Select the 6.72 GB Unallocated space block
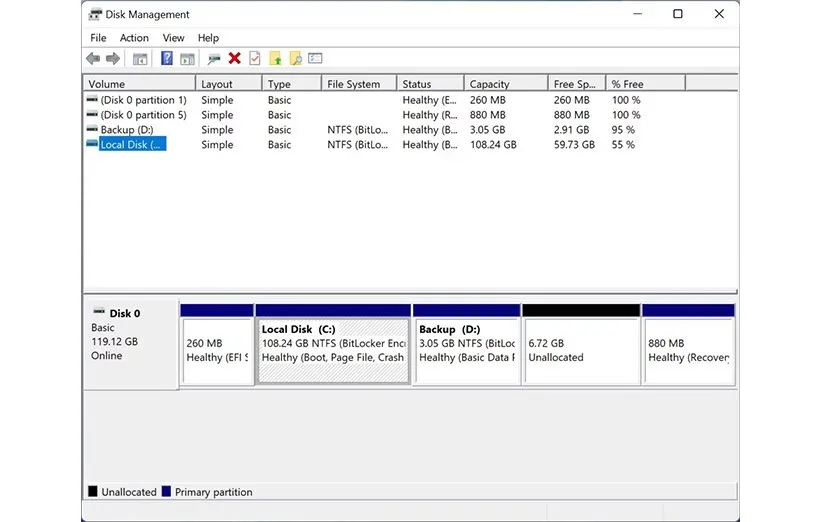The image size is (822, 522). coord(580,351)
